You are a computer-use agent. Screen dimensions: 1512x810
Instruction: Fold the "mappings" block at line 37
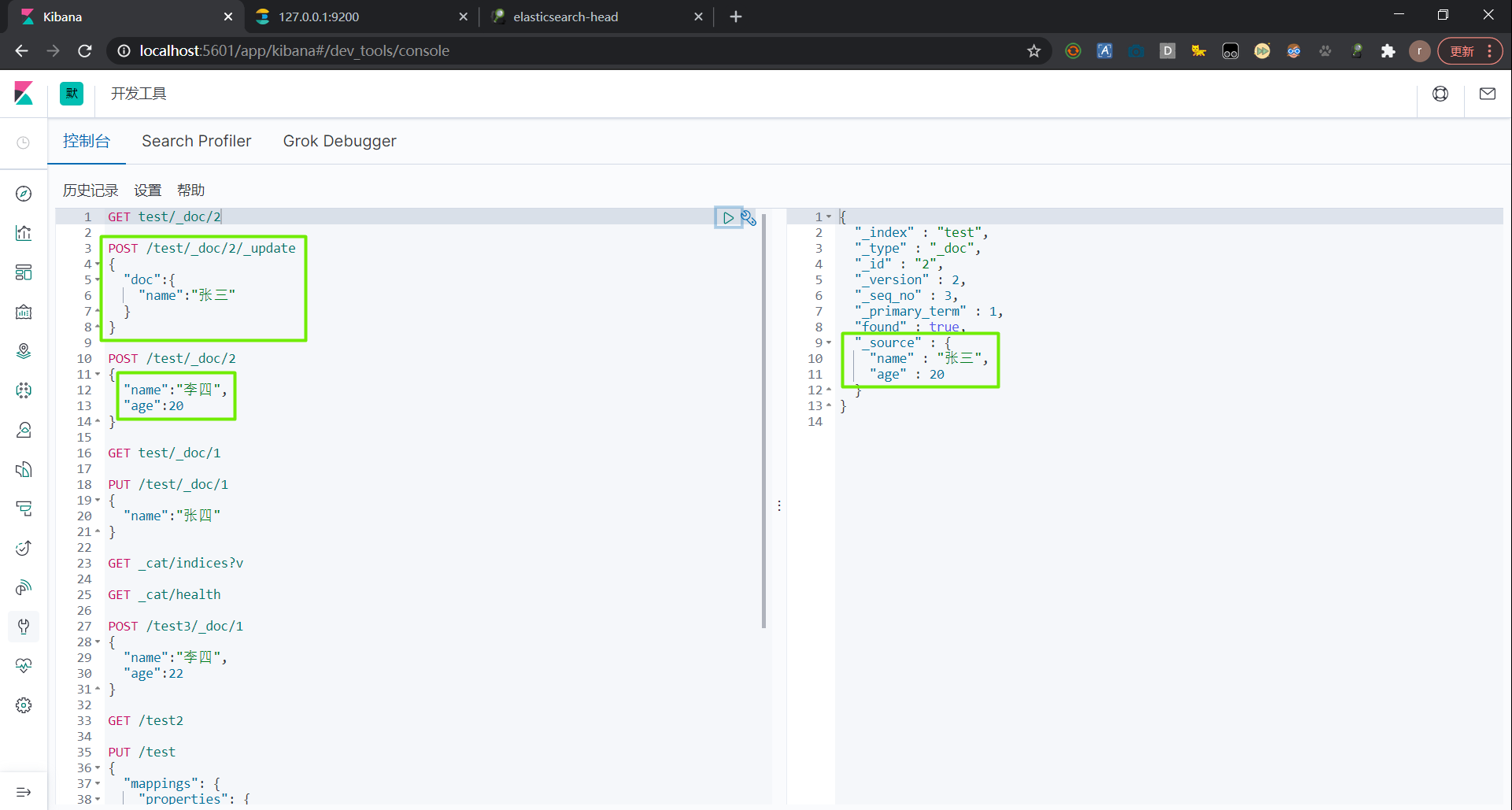click(x=98, y=784)
